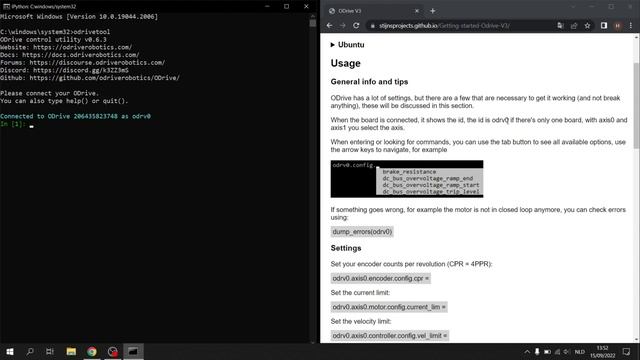The width and height of the screenshot is (640, 360).
Task: Minimize the console window
Action: pos(267,7)
